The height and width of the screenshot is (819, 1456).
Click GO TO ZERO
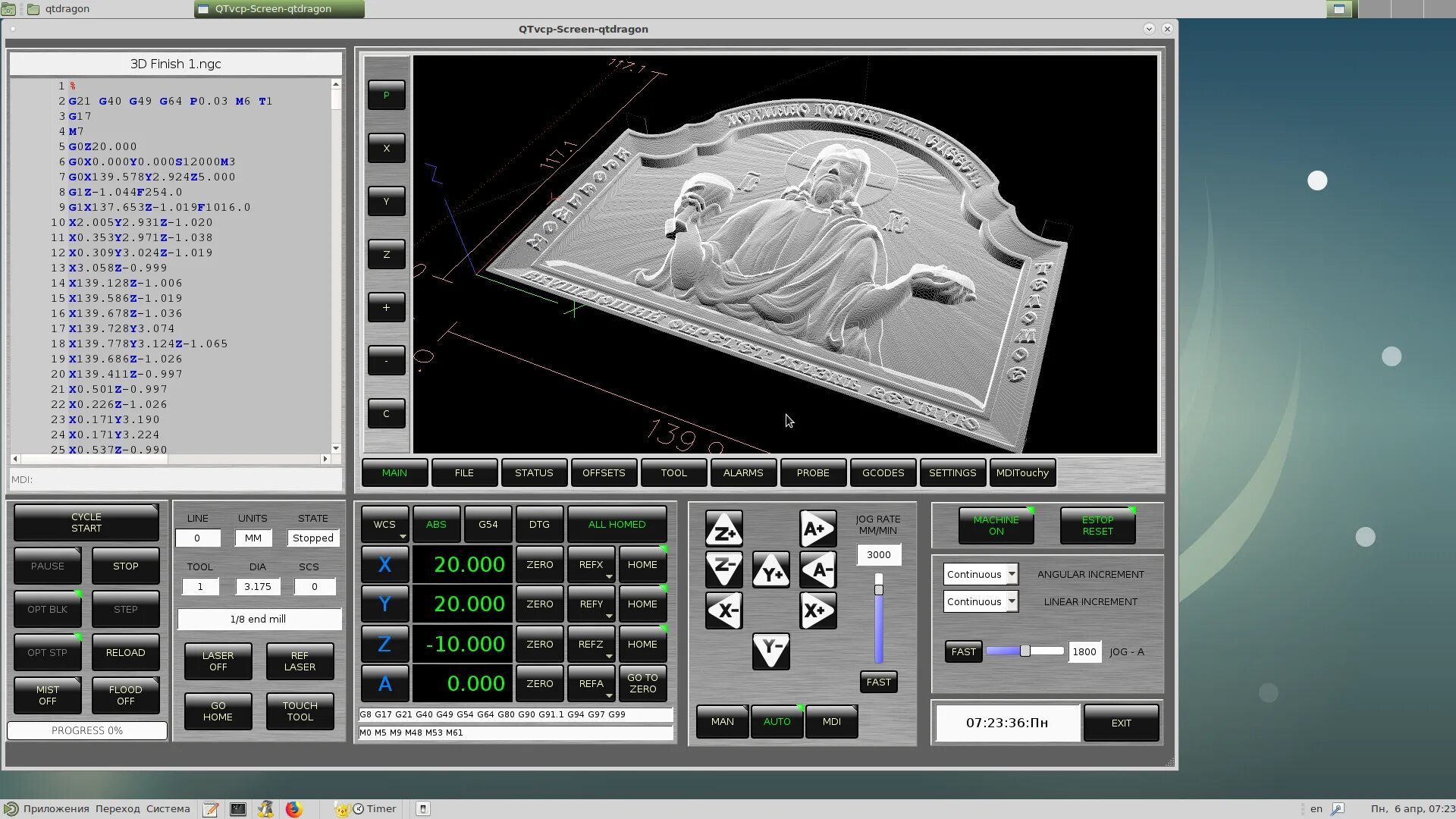pos(642,684)
